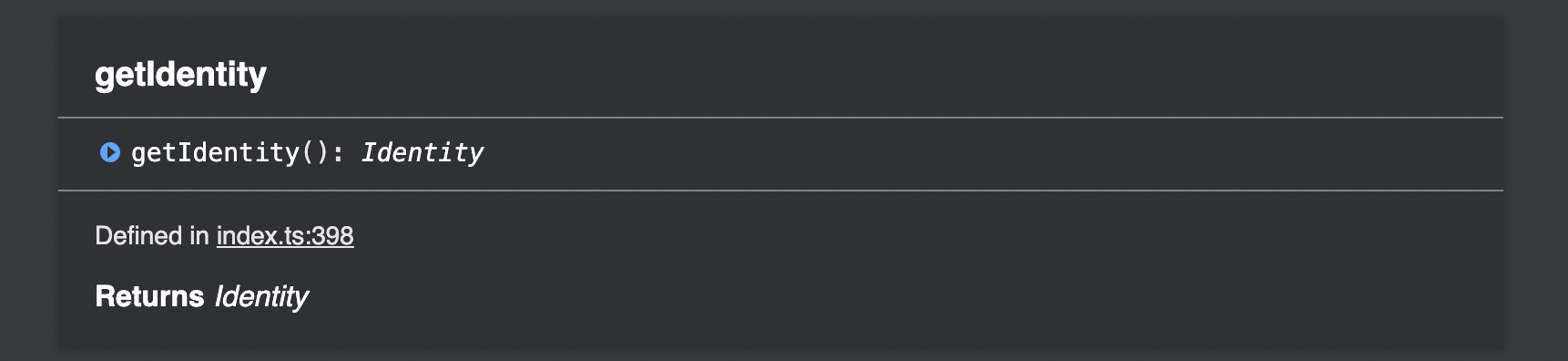Click the "Defined in" text

coord(152,236)
